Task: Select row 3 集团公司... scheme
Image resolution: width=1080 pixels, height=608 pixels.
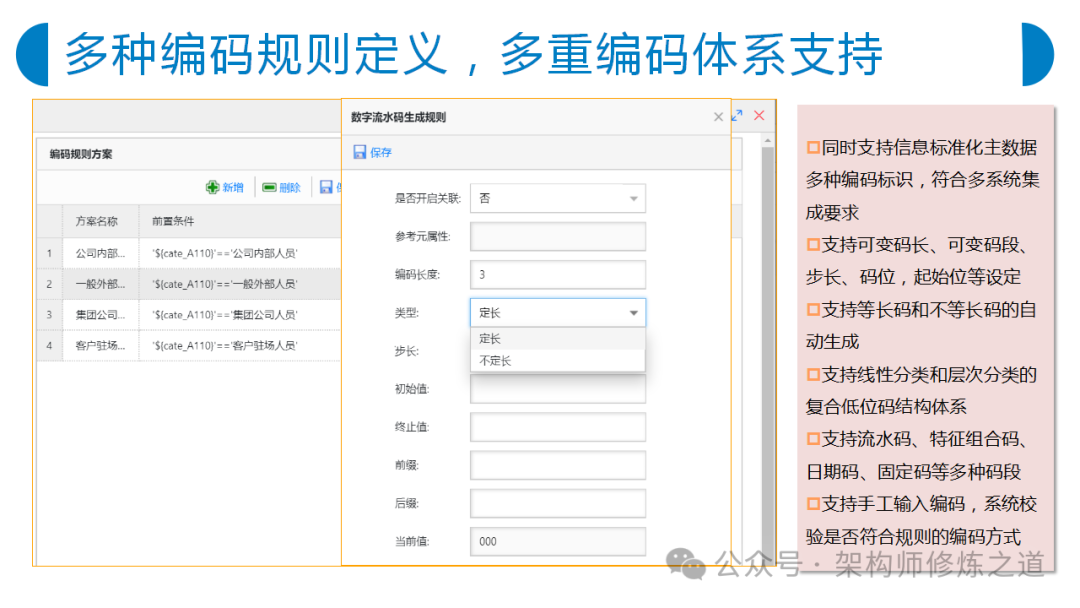Action: click(101, 315)
